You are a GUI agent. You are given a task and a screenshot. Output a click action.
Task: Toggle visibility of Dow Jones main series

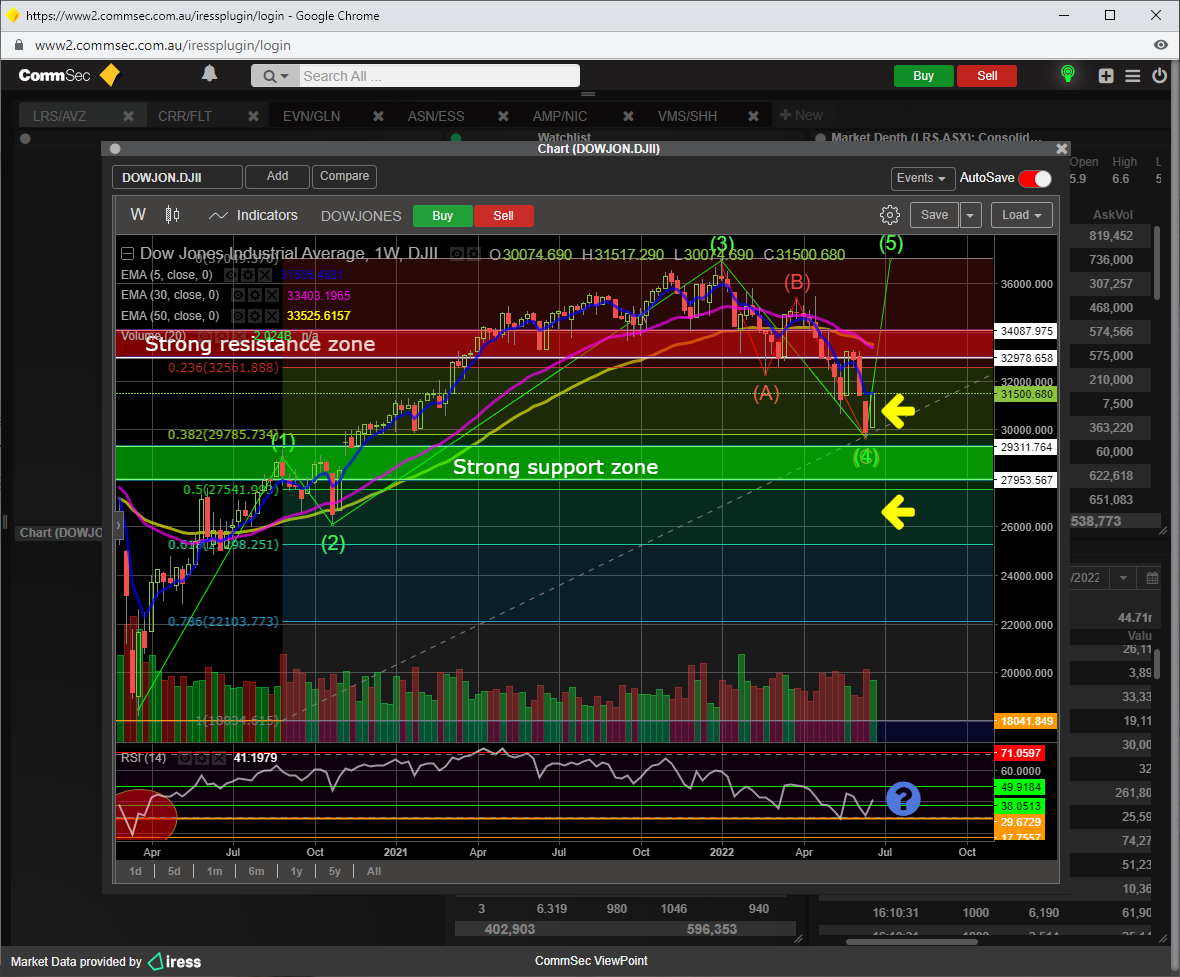click(457, 254)
